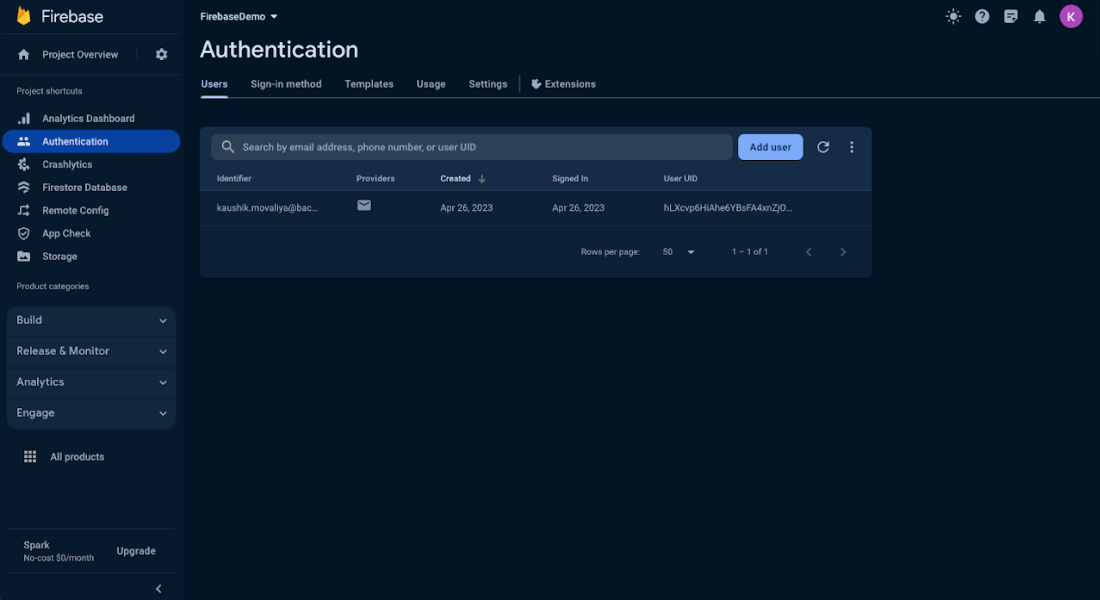Click the Identifier column header

pyautogui.click(x=234, y=178)
